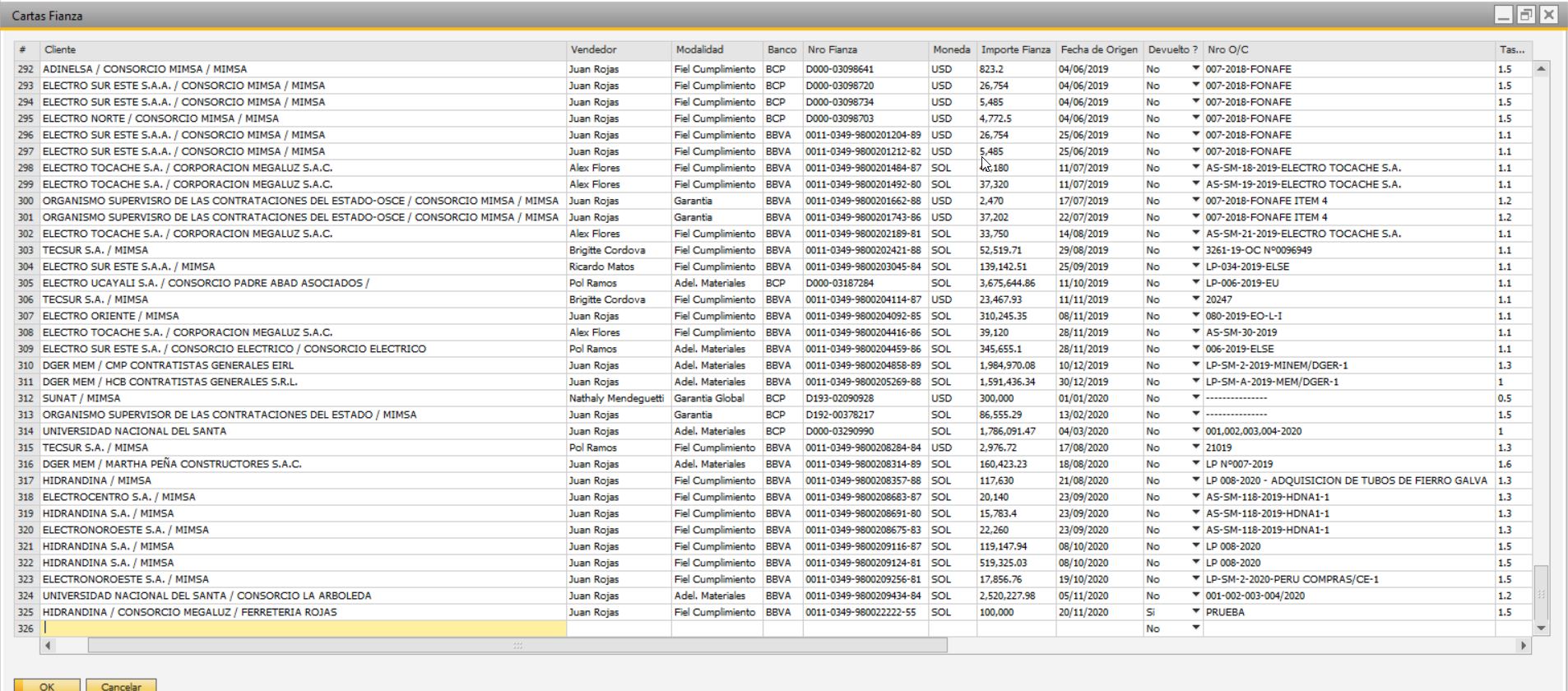Close the Cartas Fianza window
The width and height of the screenshot is (1568, 691).
point(1548,15)
